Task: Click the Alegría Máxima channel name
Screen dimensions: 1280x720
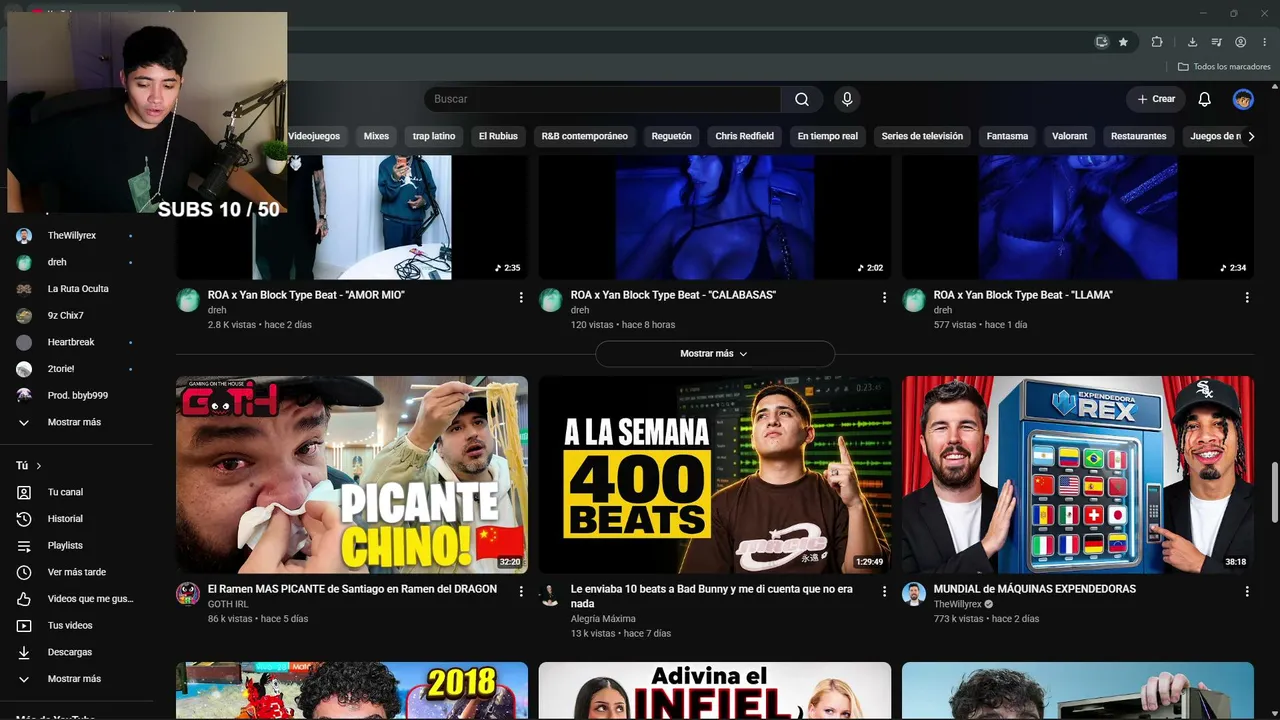Action: click(603, 619)
